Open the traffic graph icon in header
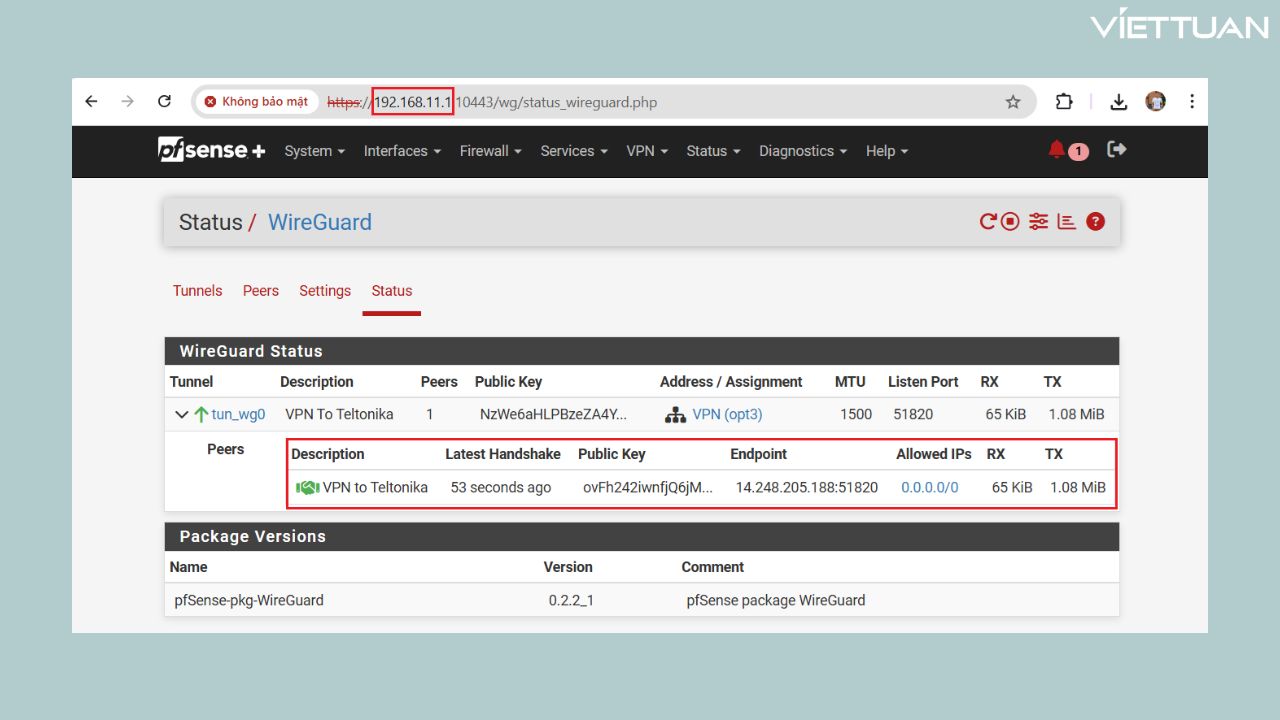 (x=1066, y=221)
